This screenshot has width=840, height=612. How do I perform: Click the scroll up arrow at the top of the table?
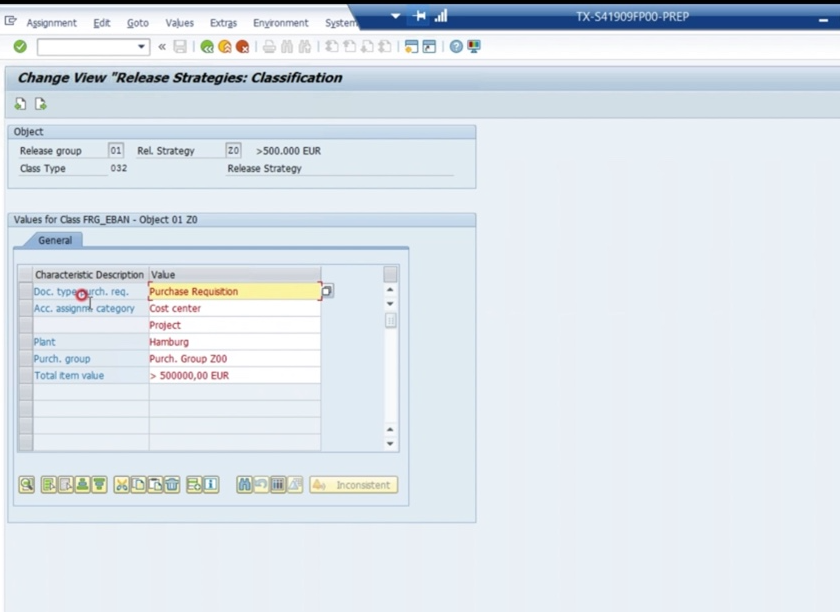point(391,290)
